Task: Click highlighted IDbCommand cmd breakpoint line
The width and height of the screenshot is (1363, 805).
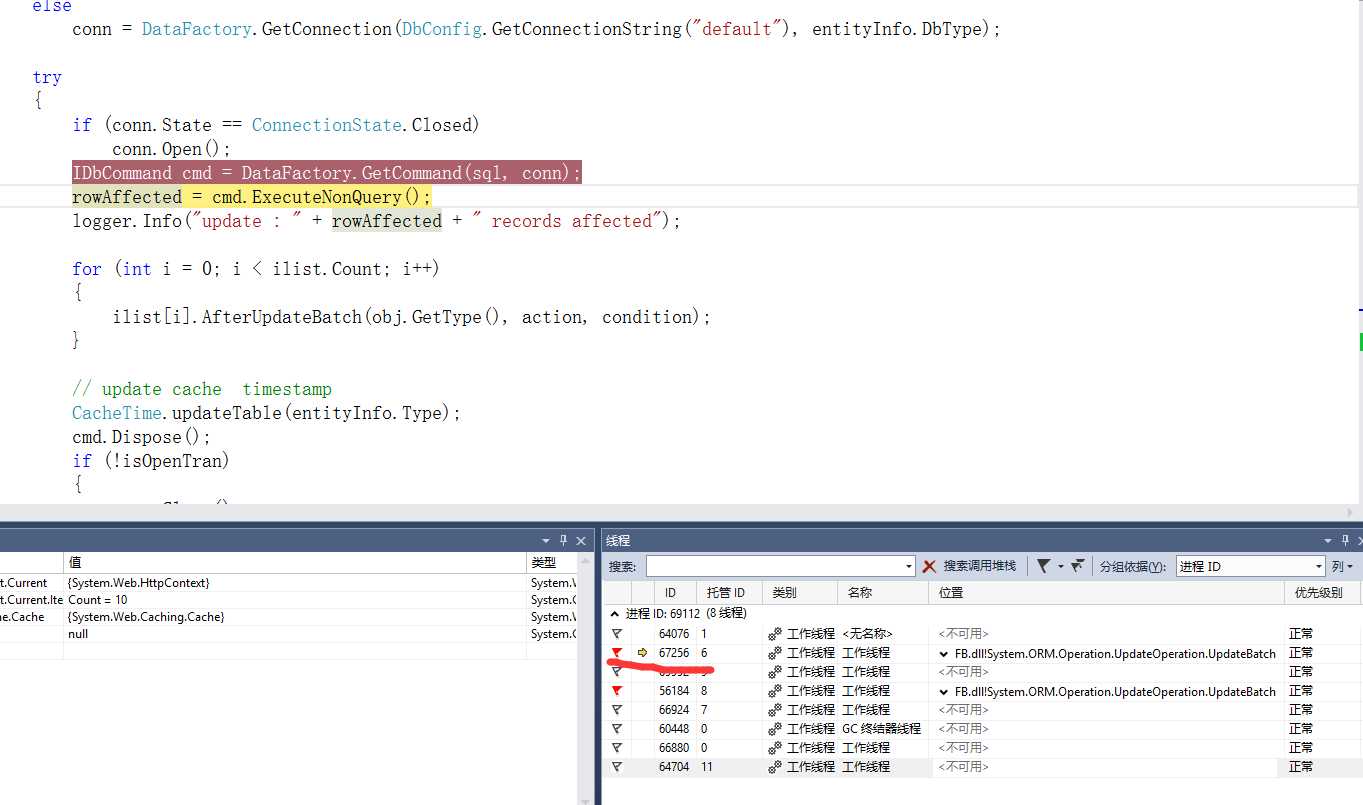Action: pos(326,173)
